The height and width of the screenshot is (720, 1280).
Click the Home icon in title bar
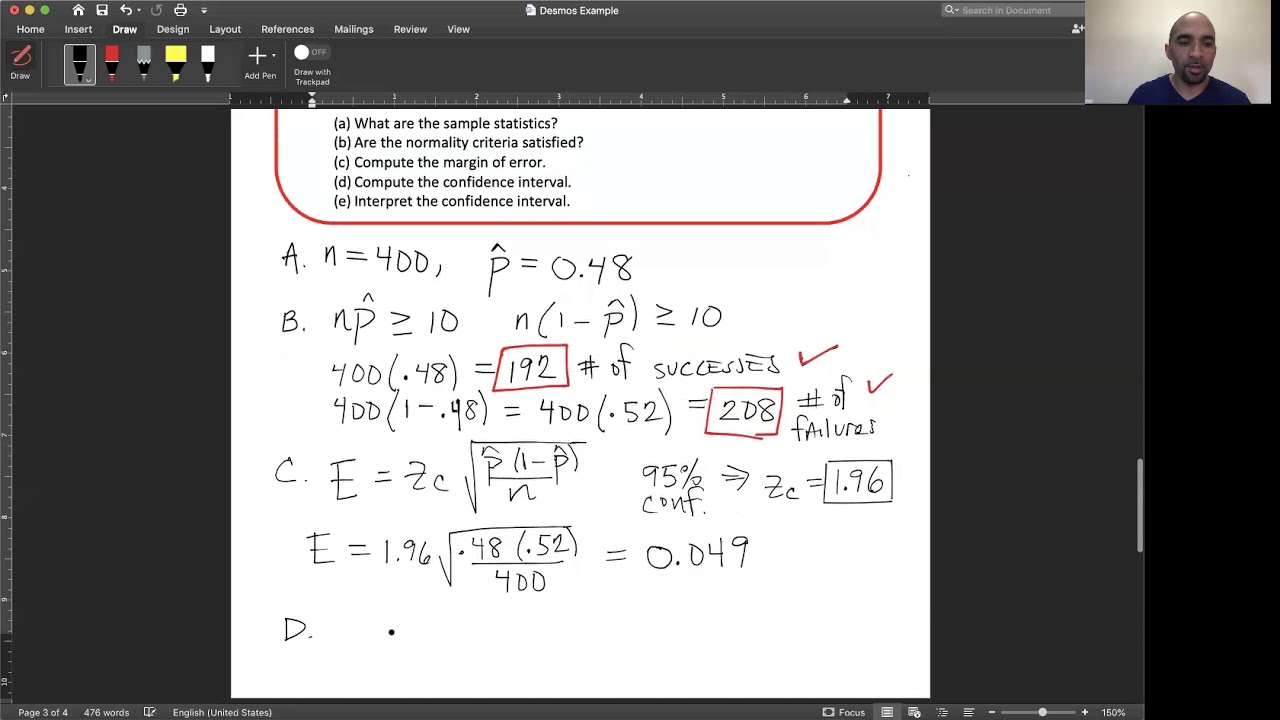pyautogui.click(x=78, y=10)
